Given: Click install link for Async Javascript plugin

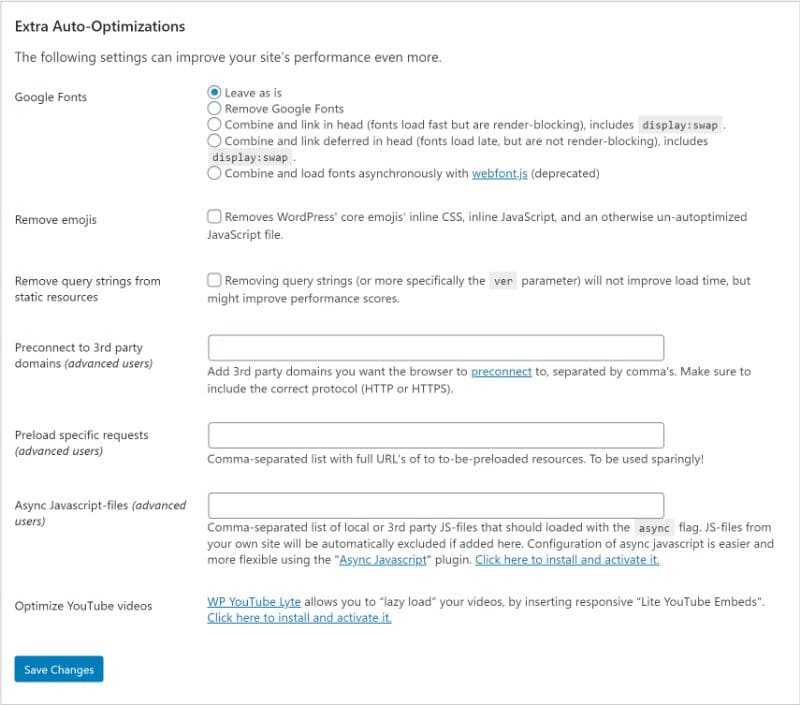Looking at the screenshot, I should [x=567, y=560].
